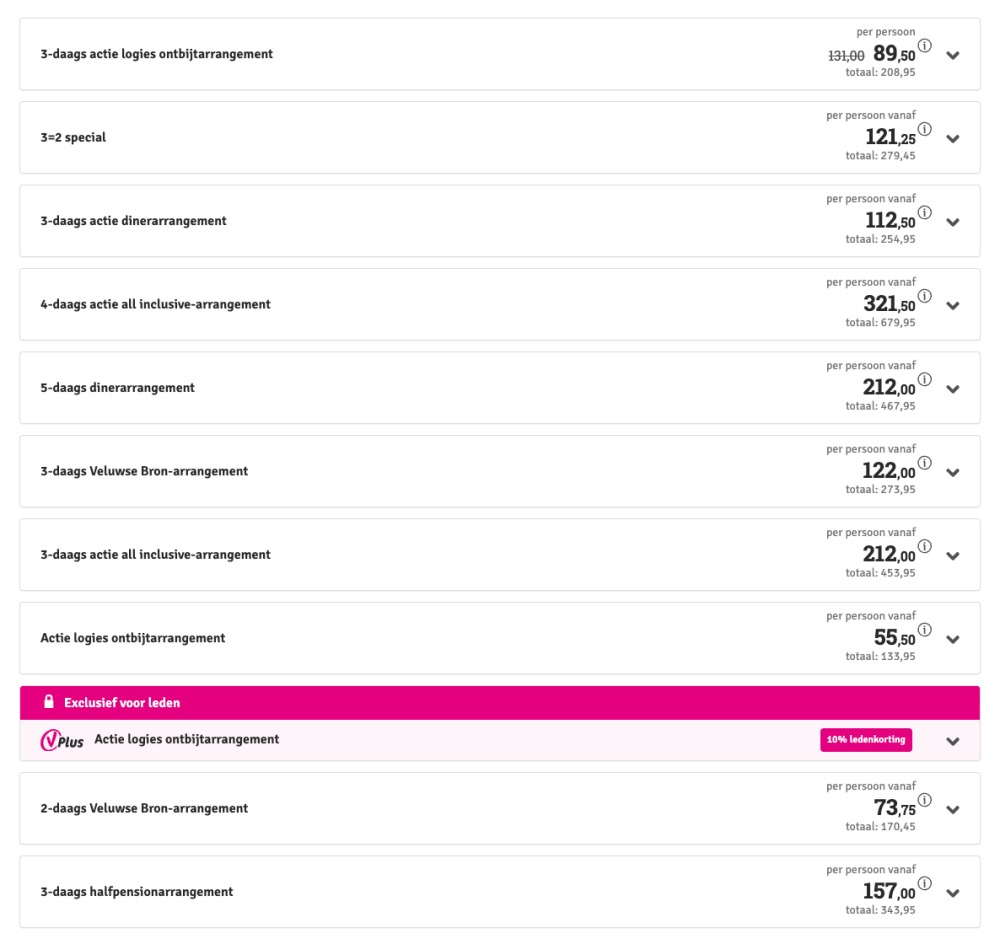Click the 10% ledenkorting badge
Screen dimensions: 1000x944
click(866, 740)
